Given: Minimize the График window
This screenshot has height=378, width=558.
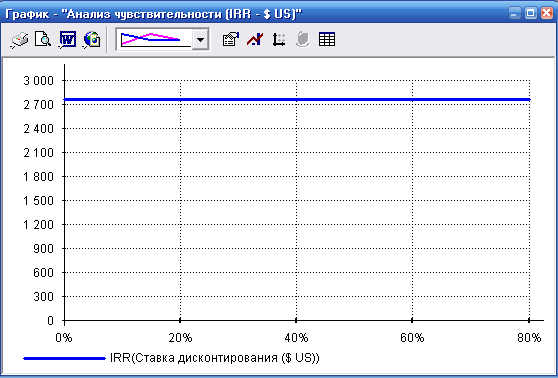Looking at the screenshot, I should (514, 14).
